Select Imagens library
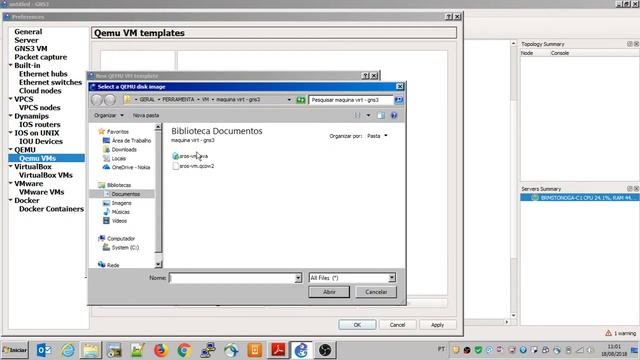The image size is (640, 360). click(118, 203)
